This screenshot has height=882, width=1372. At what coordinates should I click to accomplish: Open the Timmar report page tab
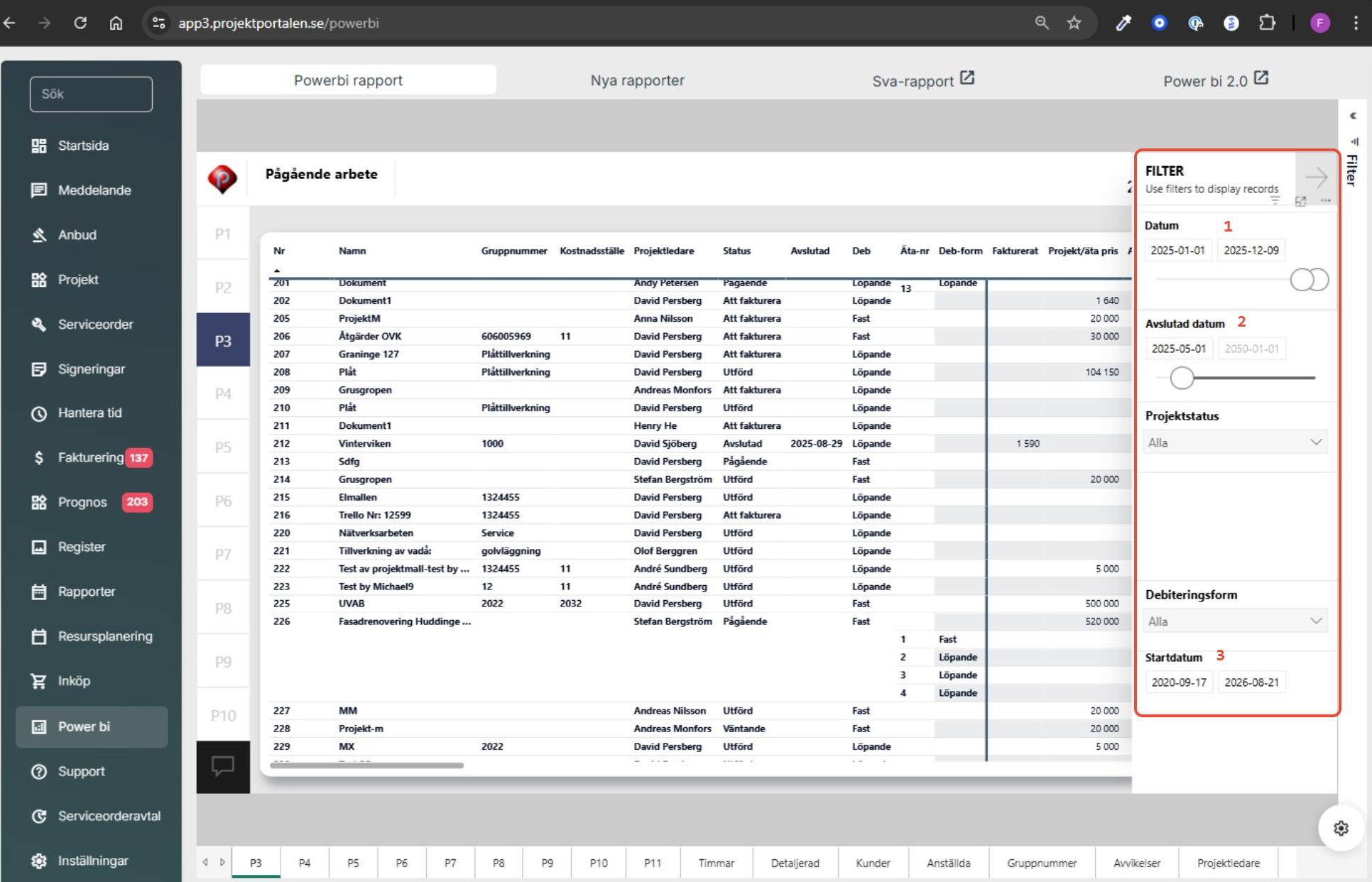716,863
